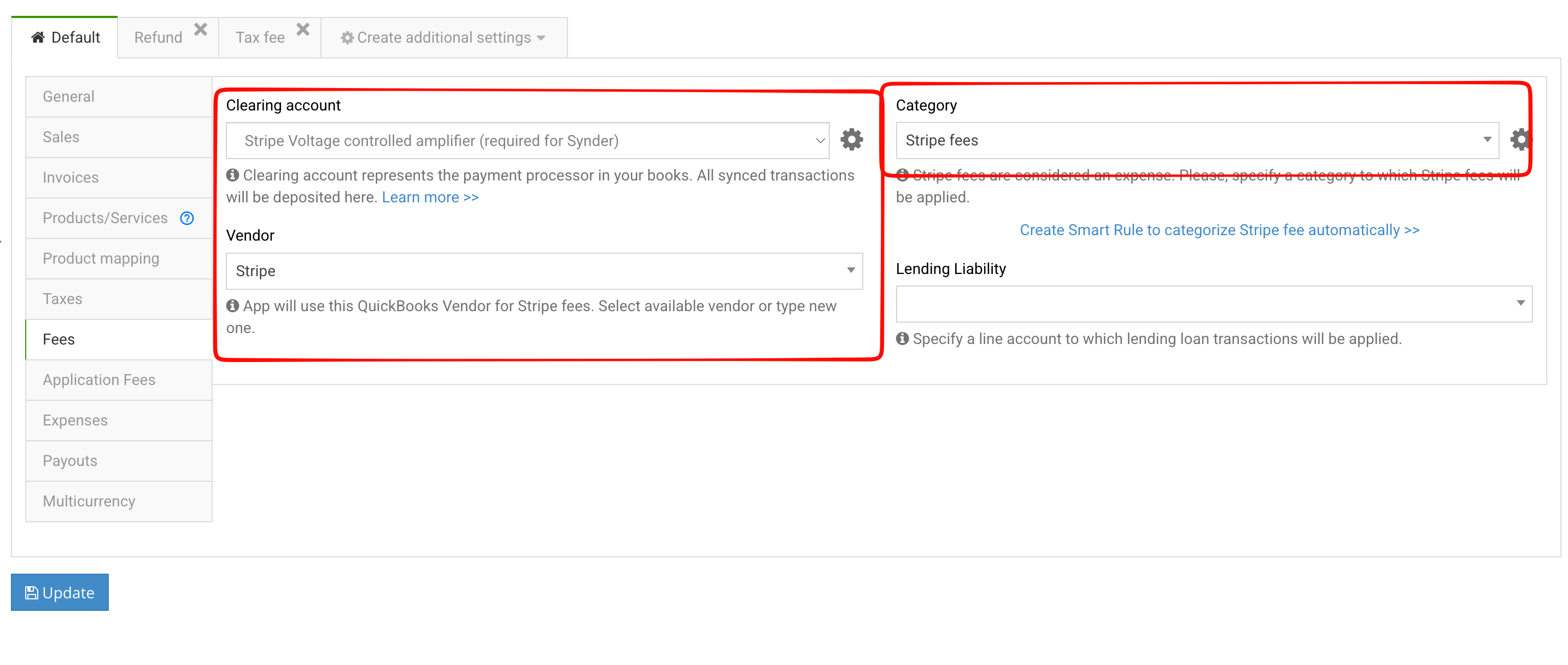The height and width of the screenshot is (665, 1568).
Task: Close the Refund tab with X
Action: pyautogui.click(x=200, y=29)
